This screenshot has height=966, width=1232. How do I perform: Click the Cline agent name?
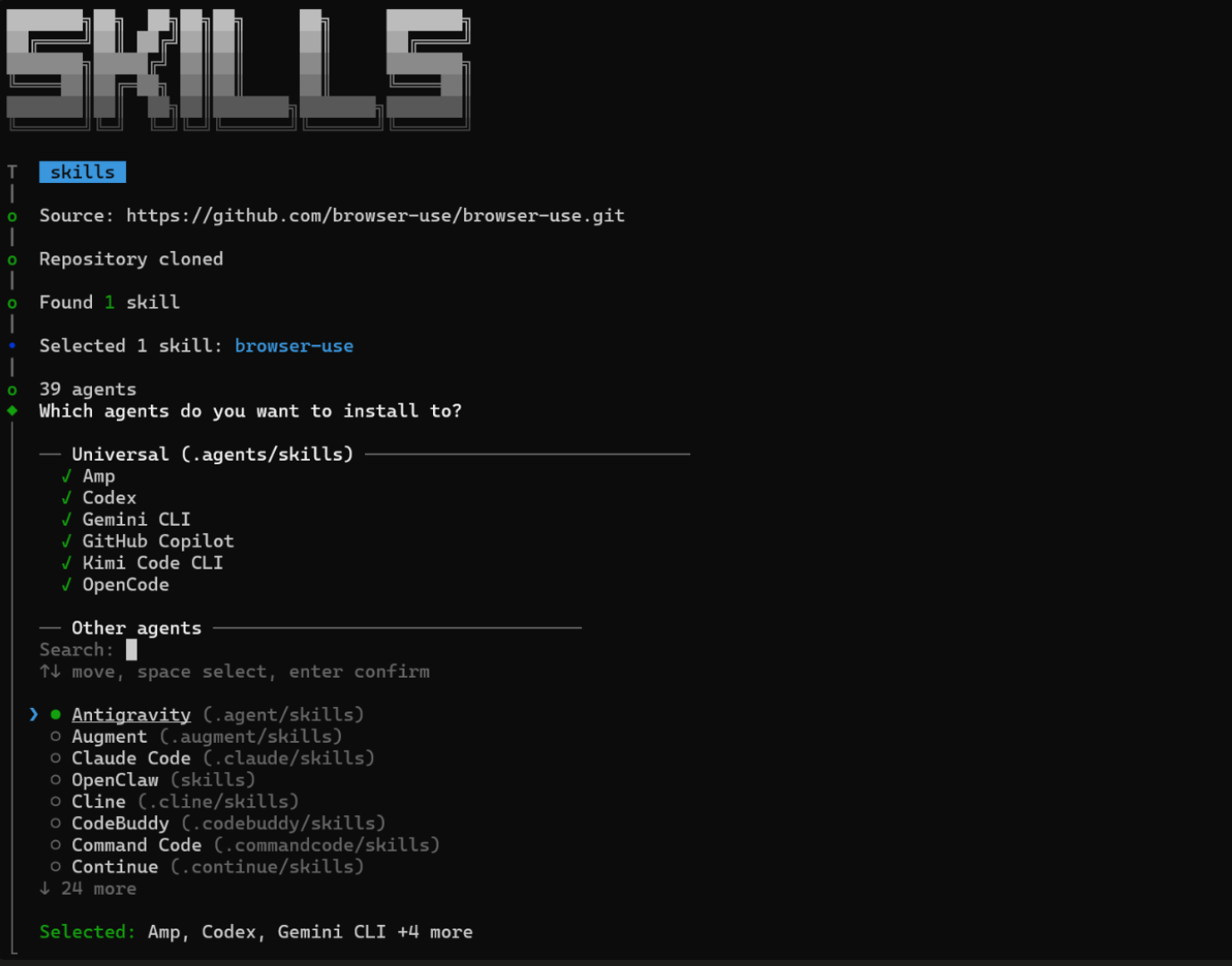[98, 802]
